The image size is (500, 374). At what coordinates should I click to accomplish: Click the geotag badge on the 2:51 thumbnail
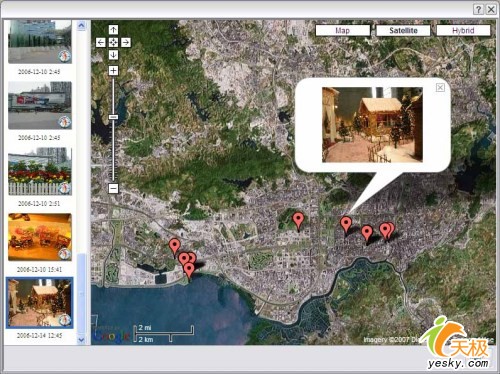[x=64, y=188]
